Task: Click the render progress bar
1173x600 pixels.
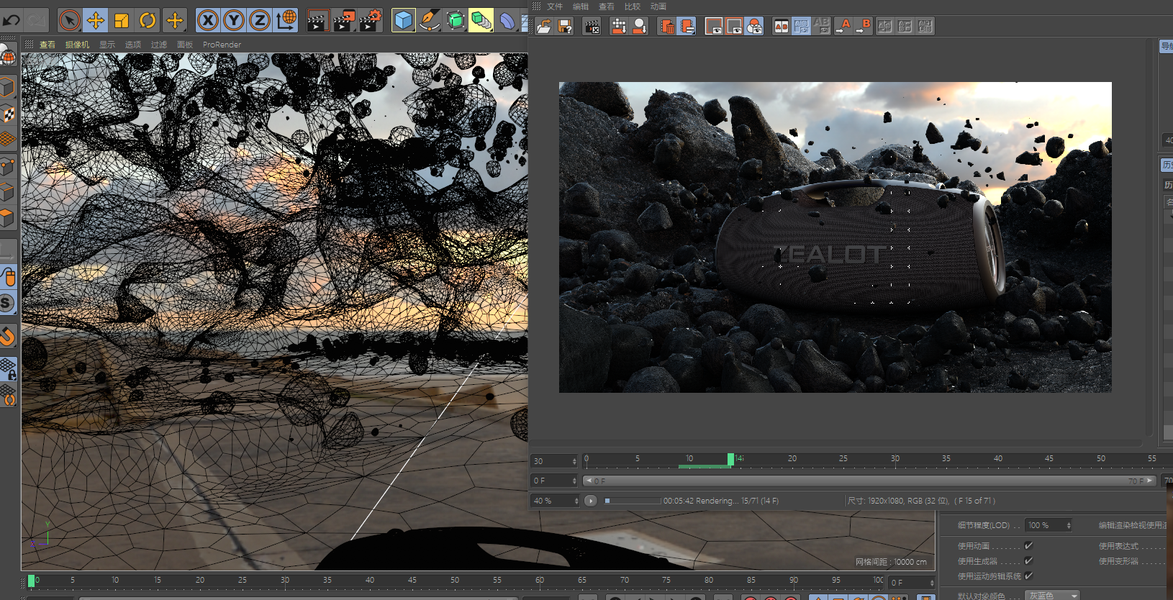Action: [632, 500]
